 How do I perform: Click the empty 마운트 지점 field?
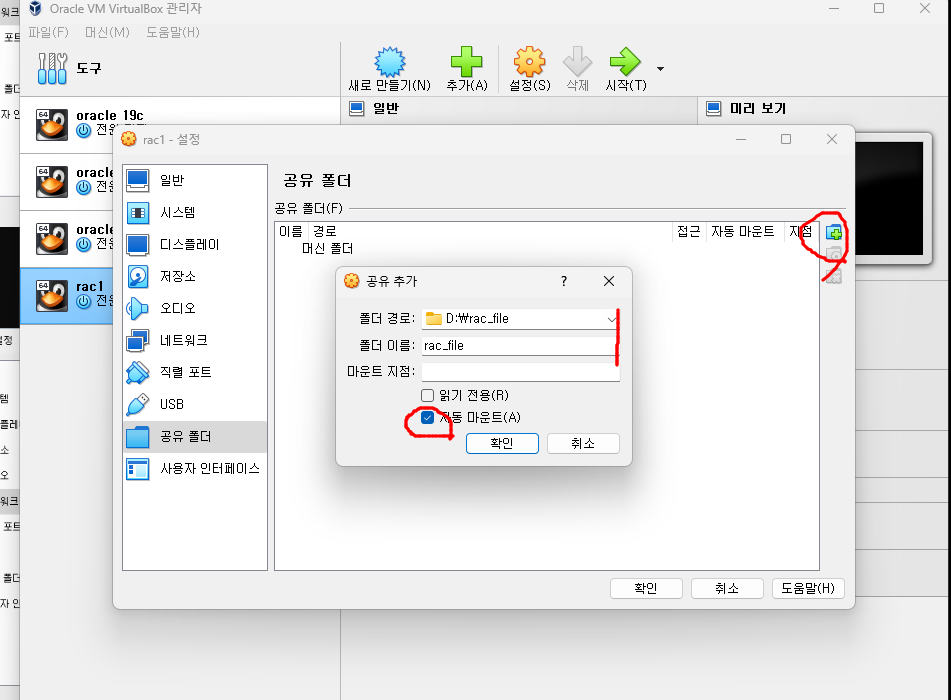520,372
